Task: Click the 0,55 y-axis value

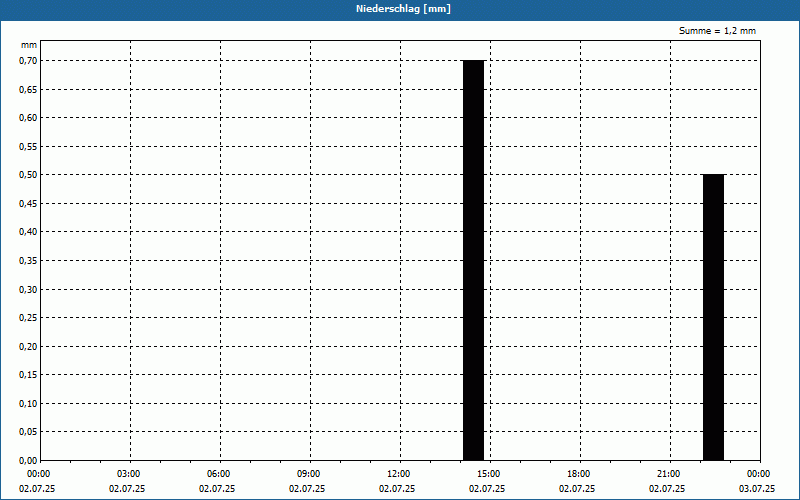Action: (x=29, y=146)
